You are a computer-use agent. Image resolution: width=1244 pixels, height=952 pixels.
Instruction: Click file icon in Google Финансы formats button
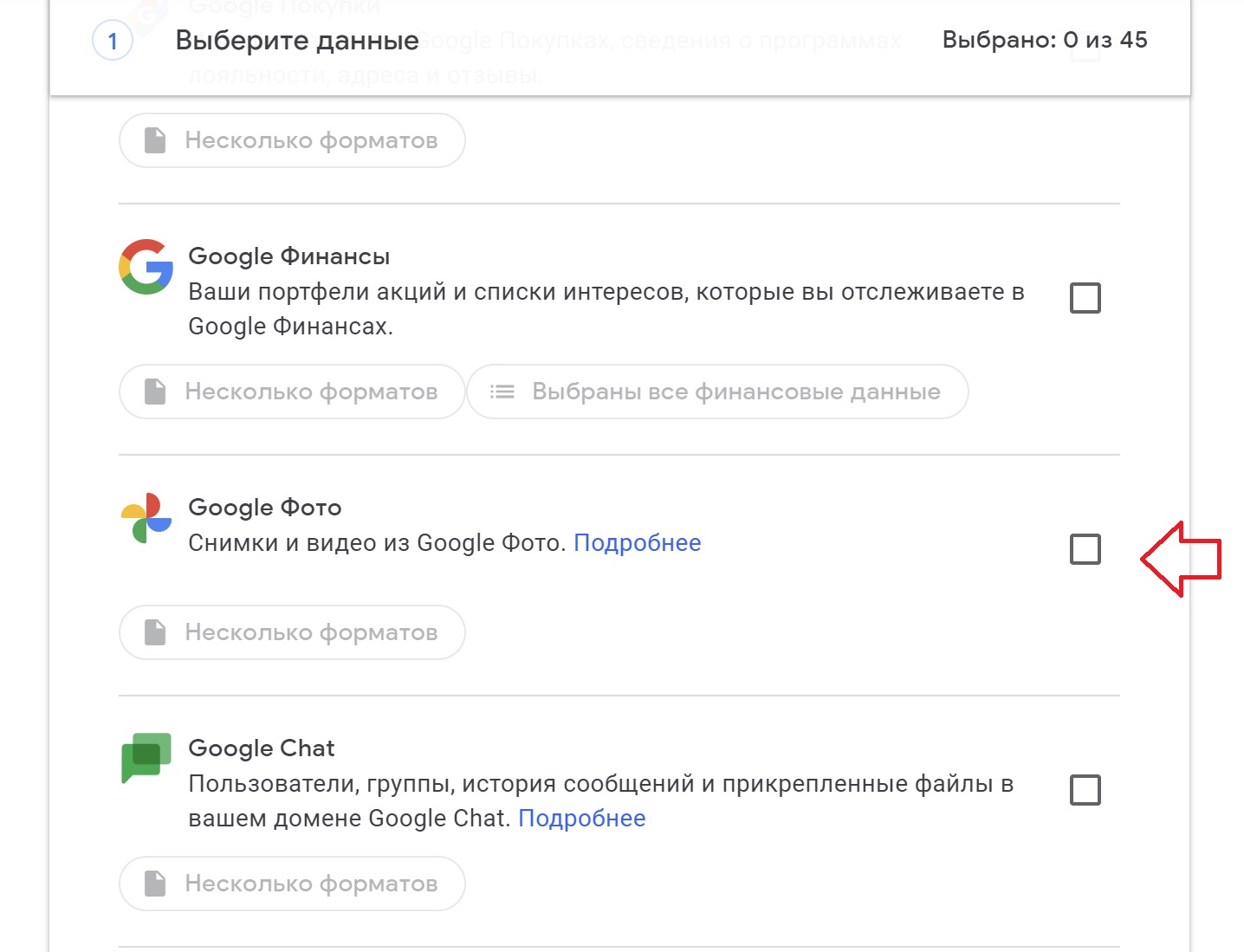(x=155, y=392)
